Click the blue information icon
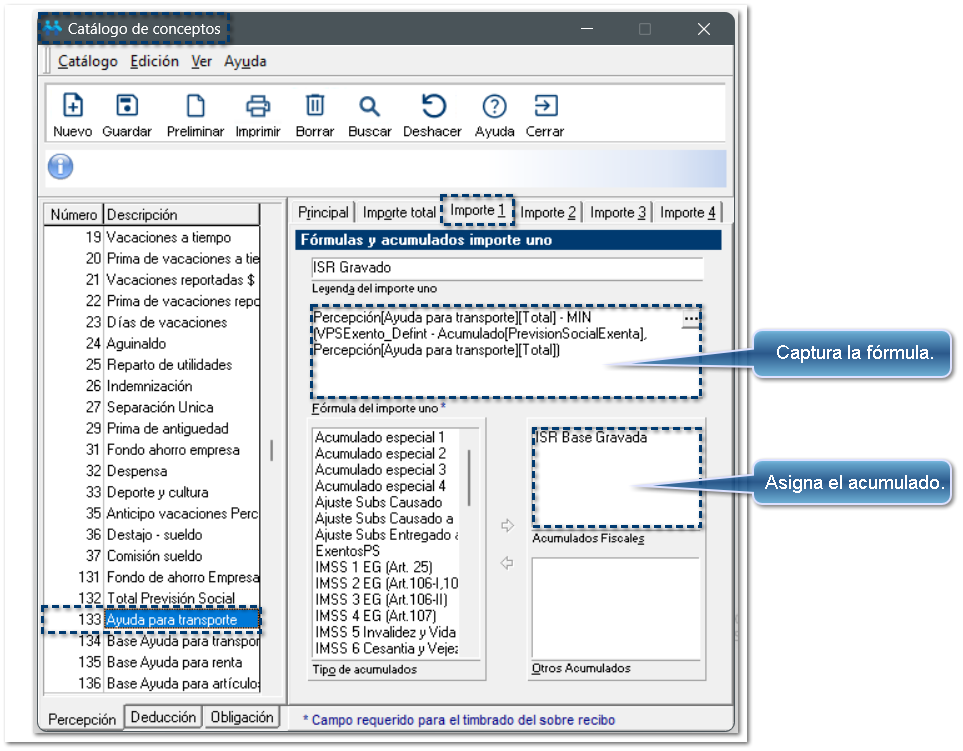 tap(61, 166)
